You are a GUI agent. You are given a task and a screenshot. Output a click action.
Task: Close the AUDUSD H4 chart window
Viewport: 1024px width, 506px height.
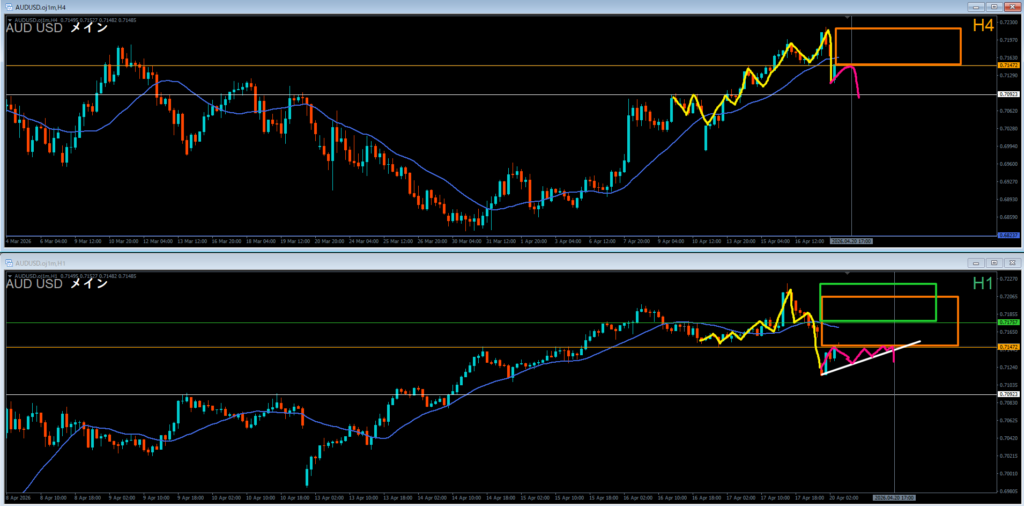click(1011, 8)
